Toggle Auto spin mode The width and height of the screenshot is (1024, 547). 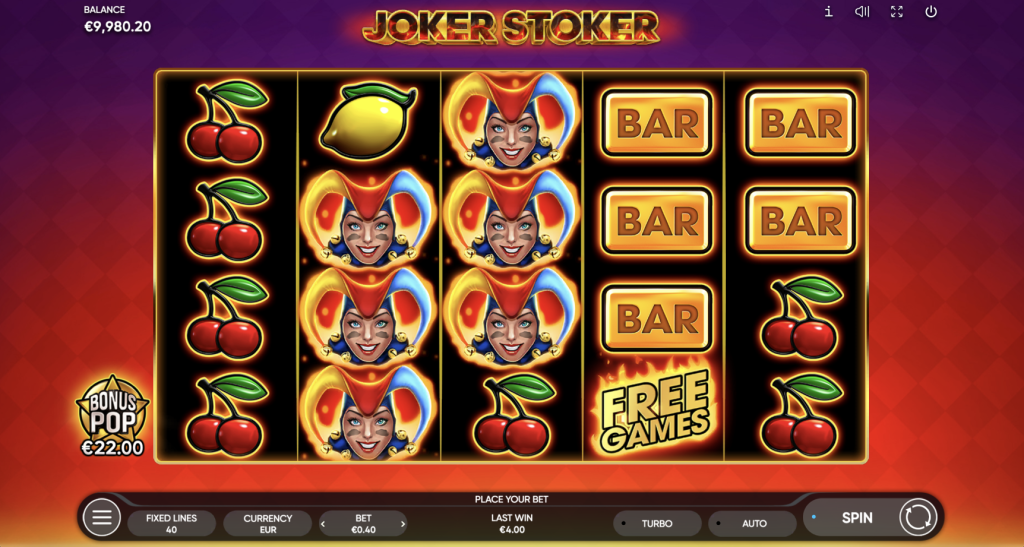tap(752, 524)
